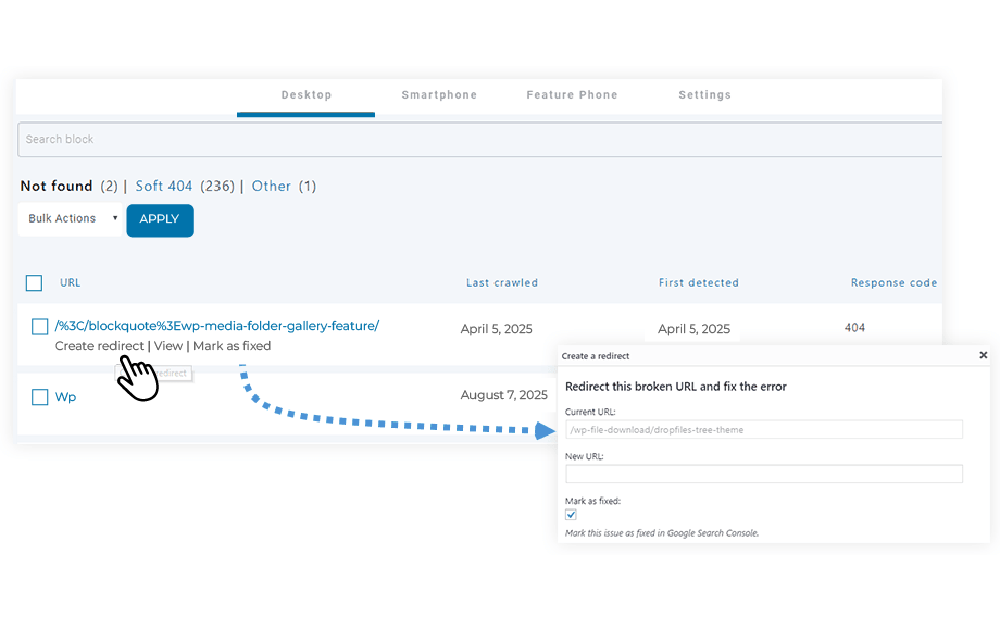Sort by the Last crawled column

(x=502, y=283)
